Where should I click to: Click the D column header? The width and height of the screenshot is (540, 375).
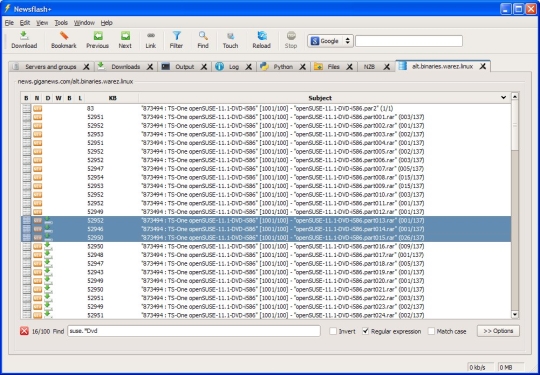48,98
